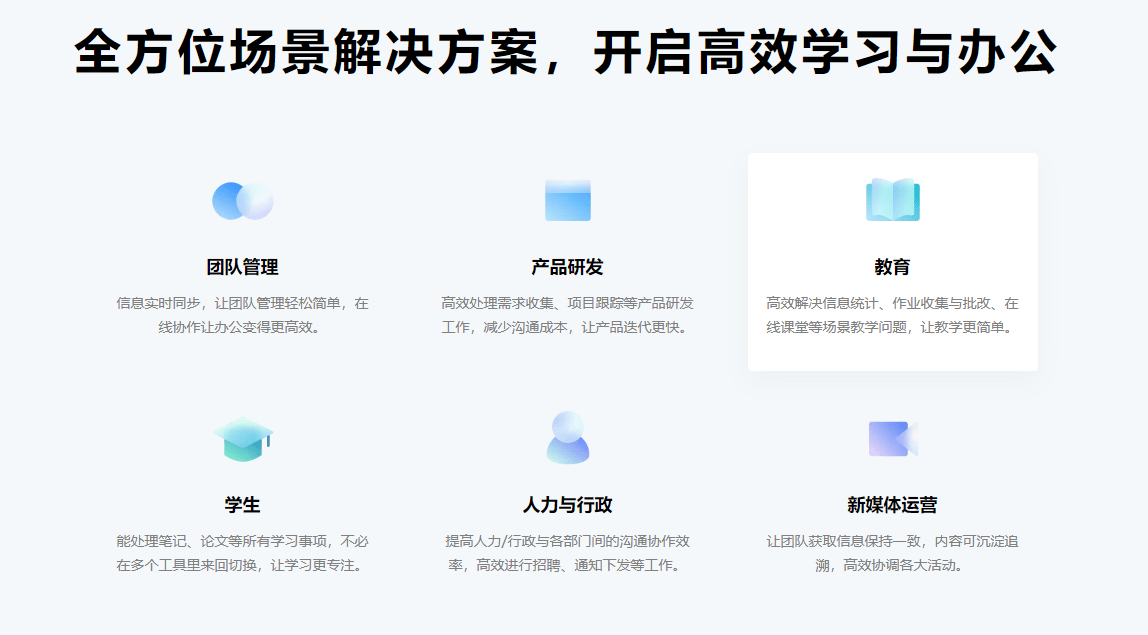The height and width of the screenshot is (635, 1148).
Task: Click the video camera icon for 新媒体运营
Action: point(892,439)
